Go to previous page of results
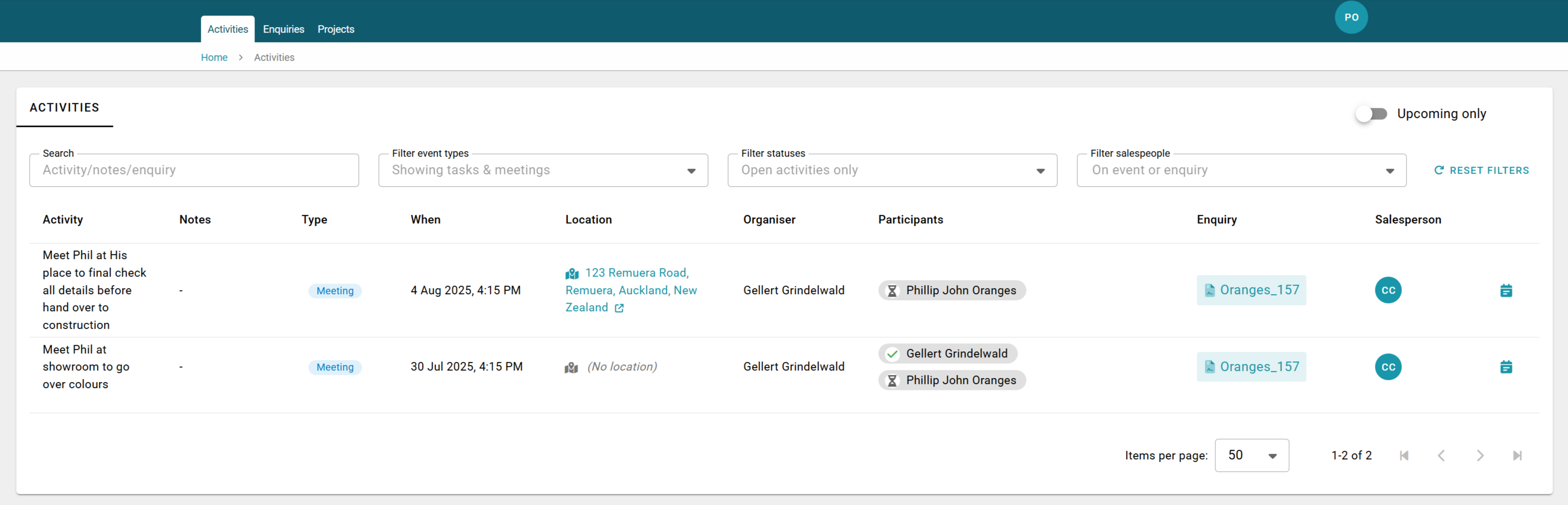1568x505 pixels. pyautogui.click(x=1442, y=456)
